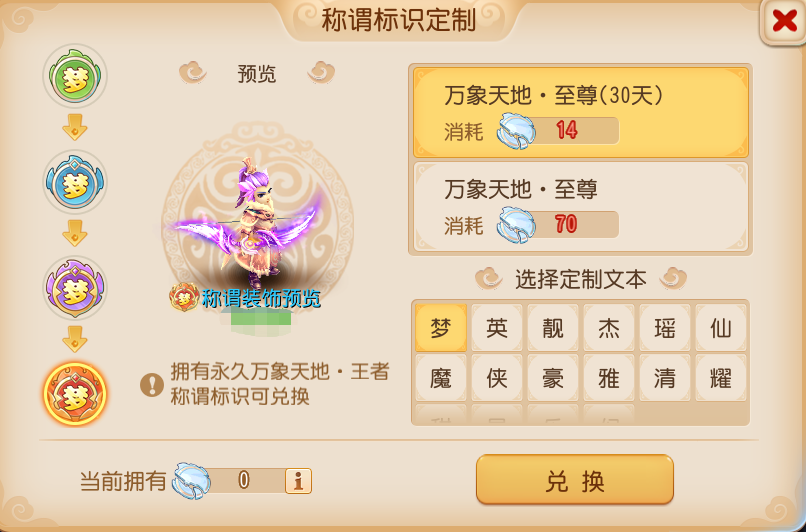Image resolution: width=806 pixels, height=532 pixels.
Task: Select the 梦 custom text tile
Action: click(x=441, y=327)
